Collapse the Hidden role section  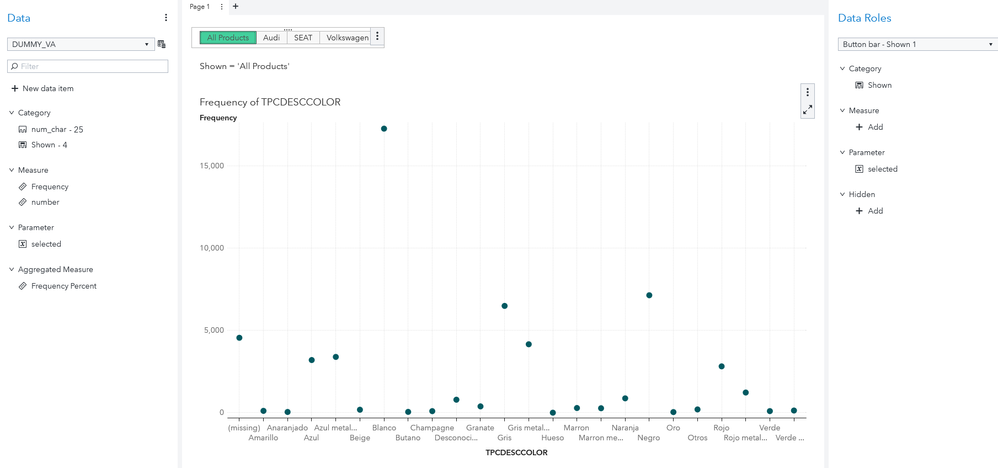842,194
